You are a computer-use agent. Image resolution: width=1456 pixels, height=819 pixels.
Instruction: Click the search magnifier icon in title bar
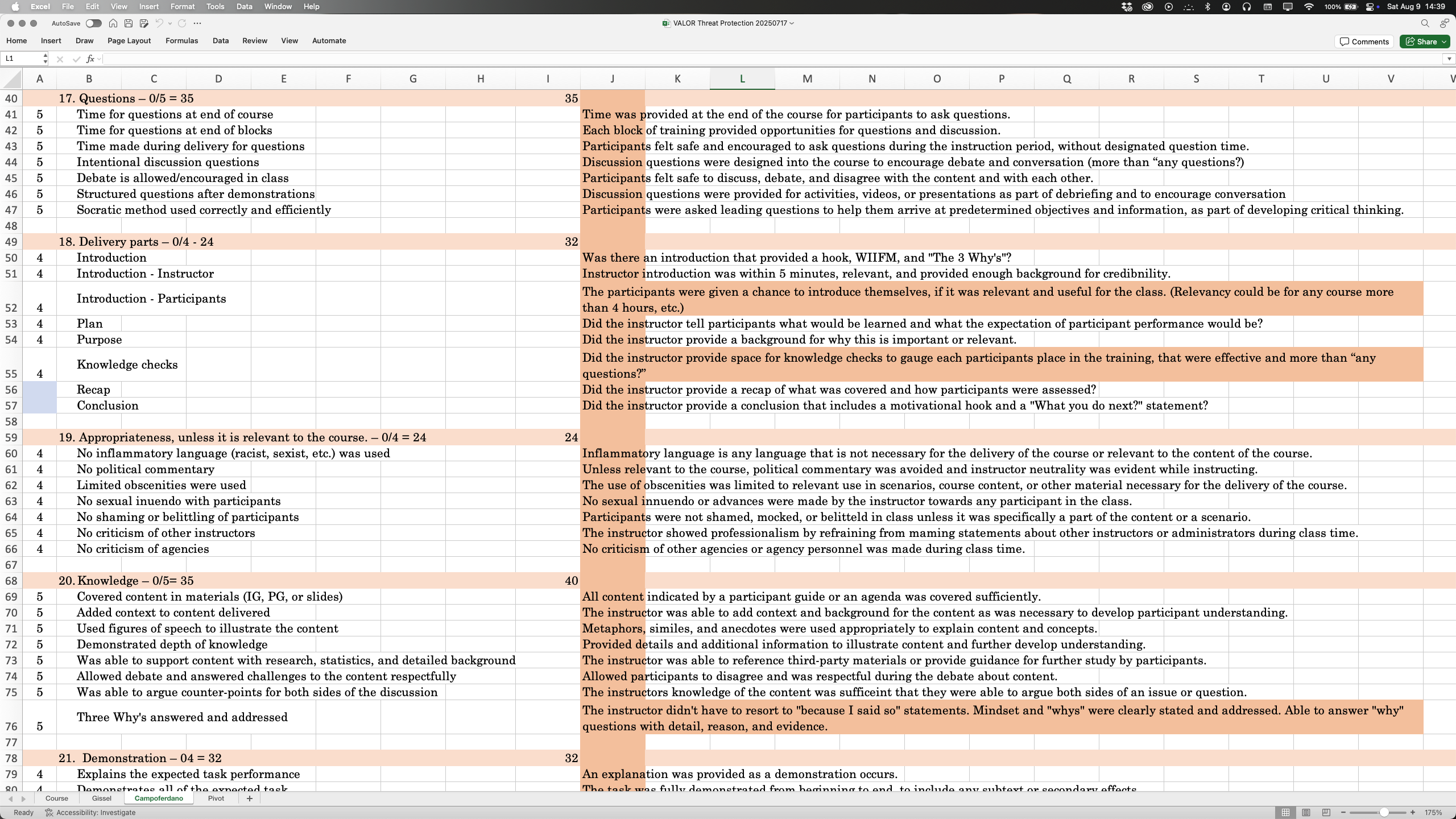tap(1425, 23)
